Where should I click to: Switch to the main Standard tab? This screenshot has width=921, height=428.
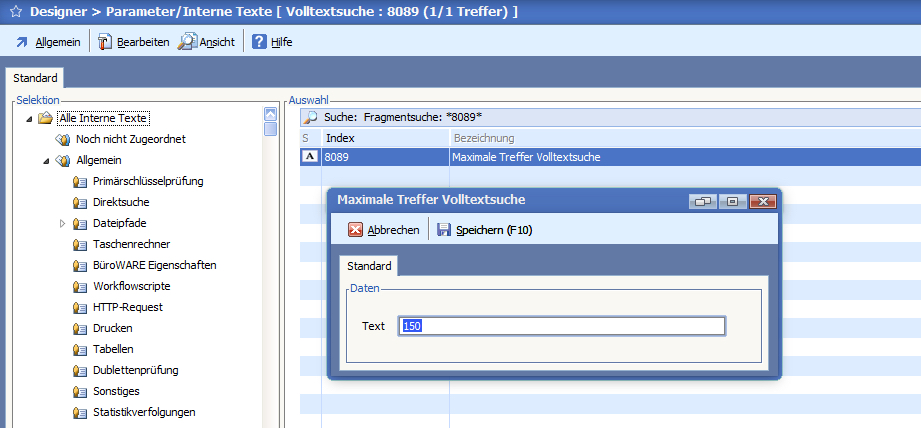pos(35,78)
